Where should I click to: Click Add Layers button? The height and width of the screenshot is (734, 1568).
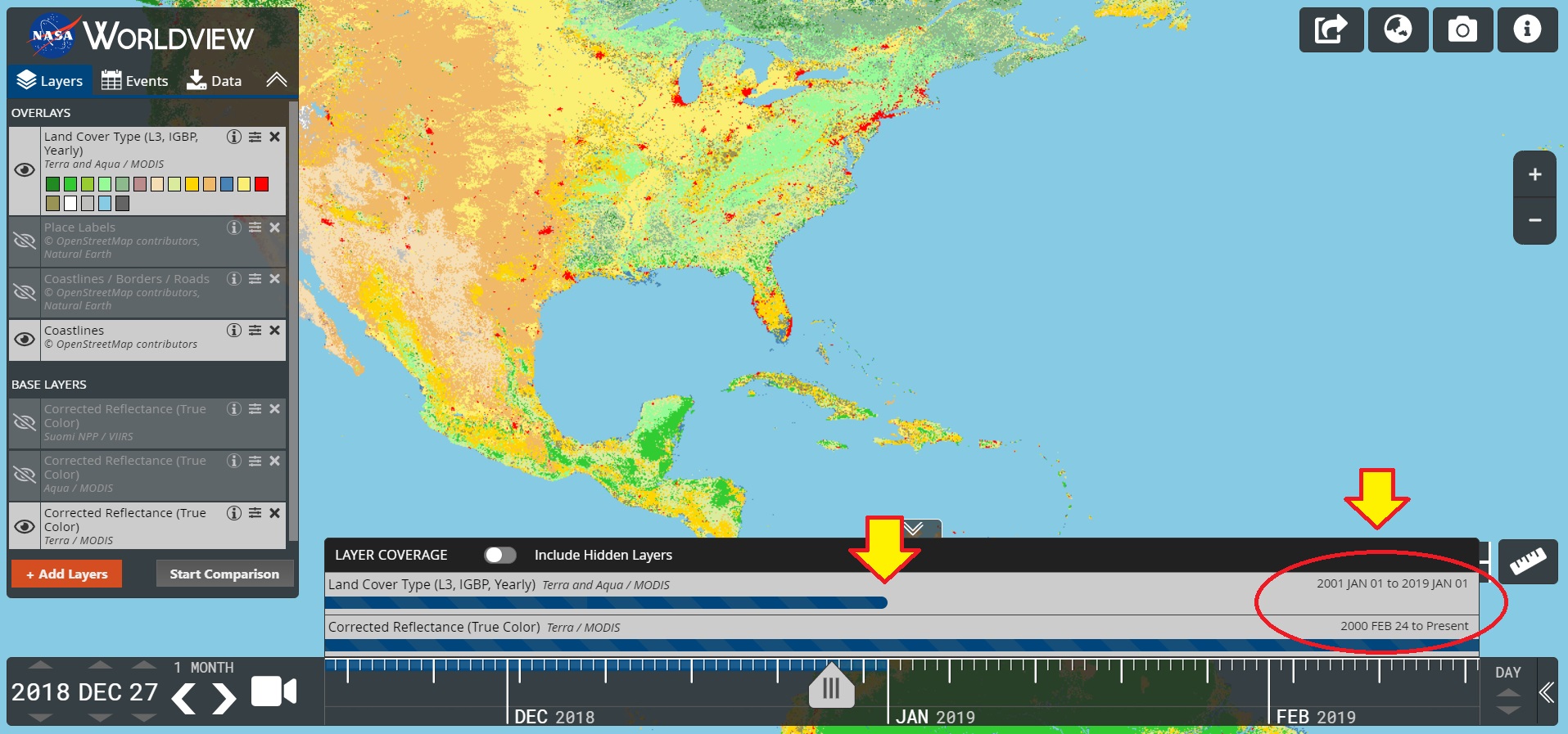(66, 574)
